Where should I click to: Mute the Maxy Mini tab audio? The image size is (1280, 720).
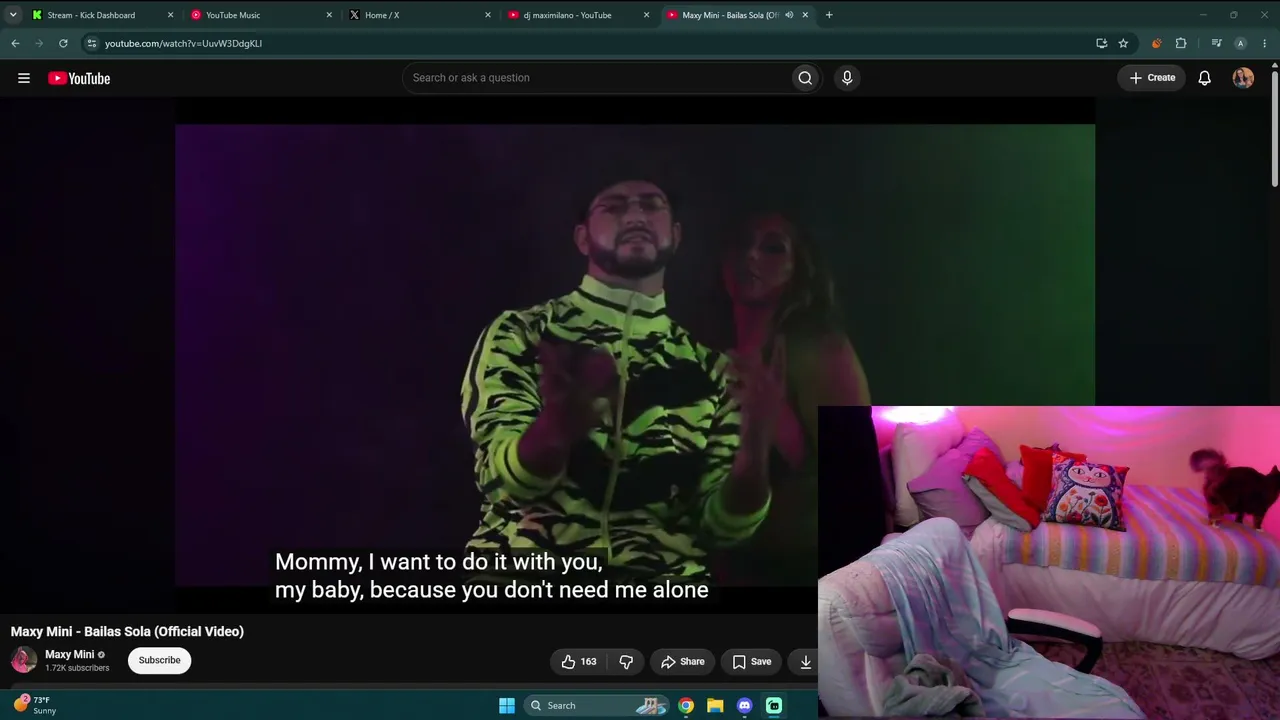point(789,15)
